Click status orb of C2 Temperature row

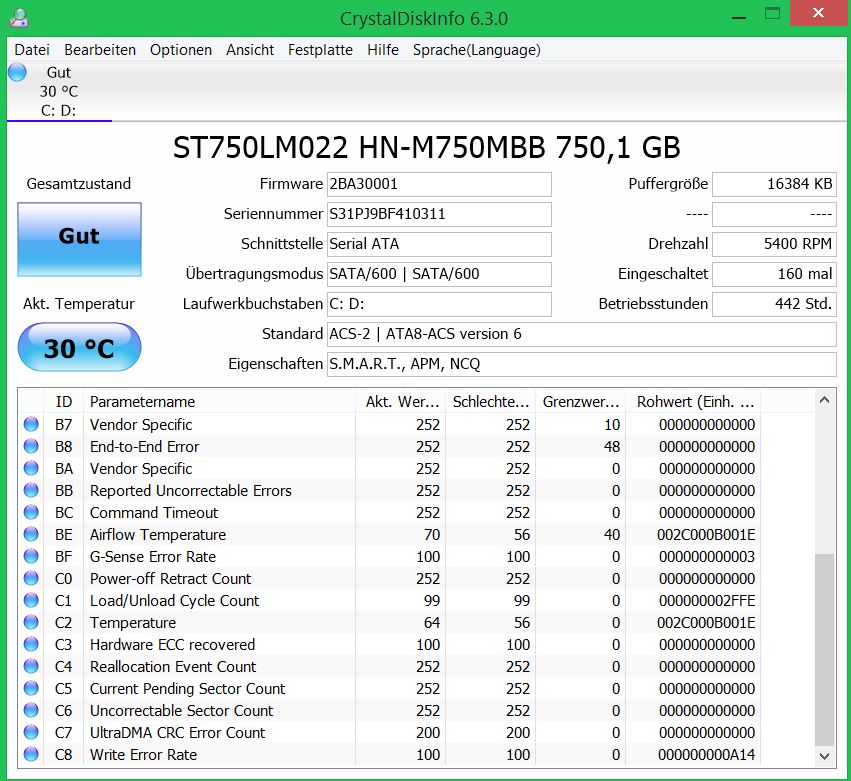[31, 622]
